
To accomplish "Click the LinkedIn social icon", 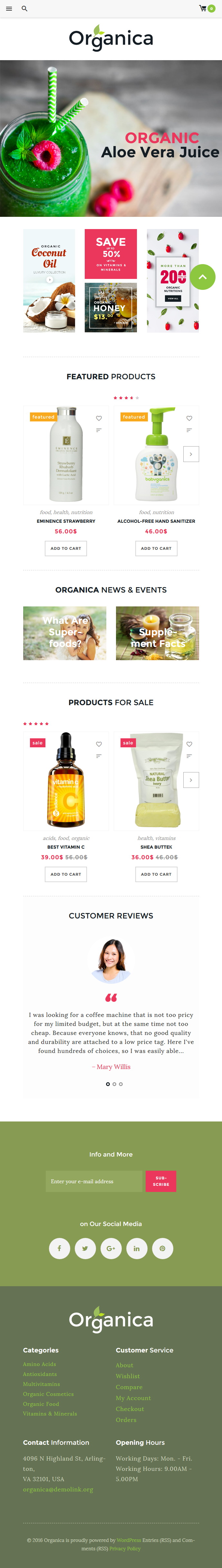I will tap(137, 1248).
